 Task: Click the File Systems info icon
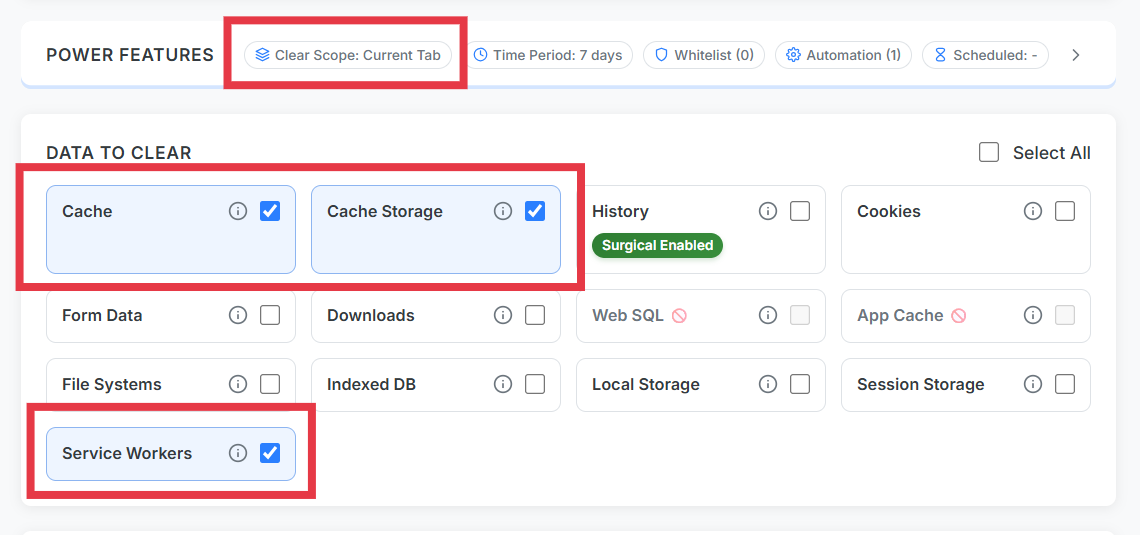[x=238, y=385]
